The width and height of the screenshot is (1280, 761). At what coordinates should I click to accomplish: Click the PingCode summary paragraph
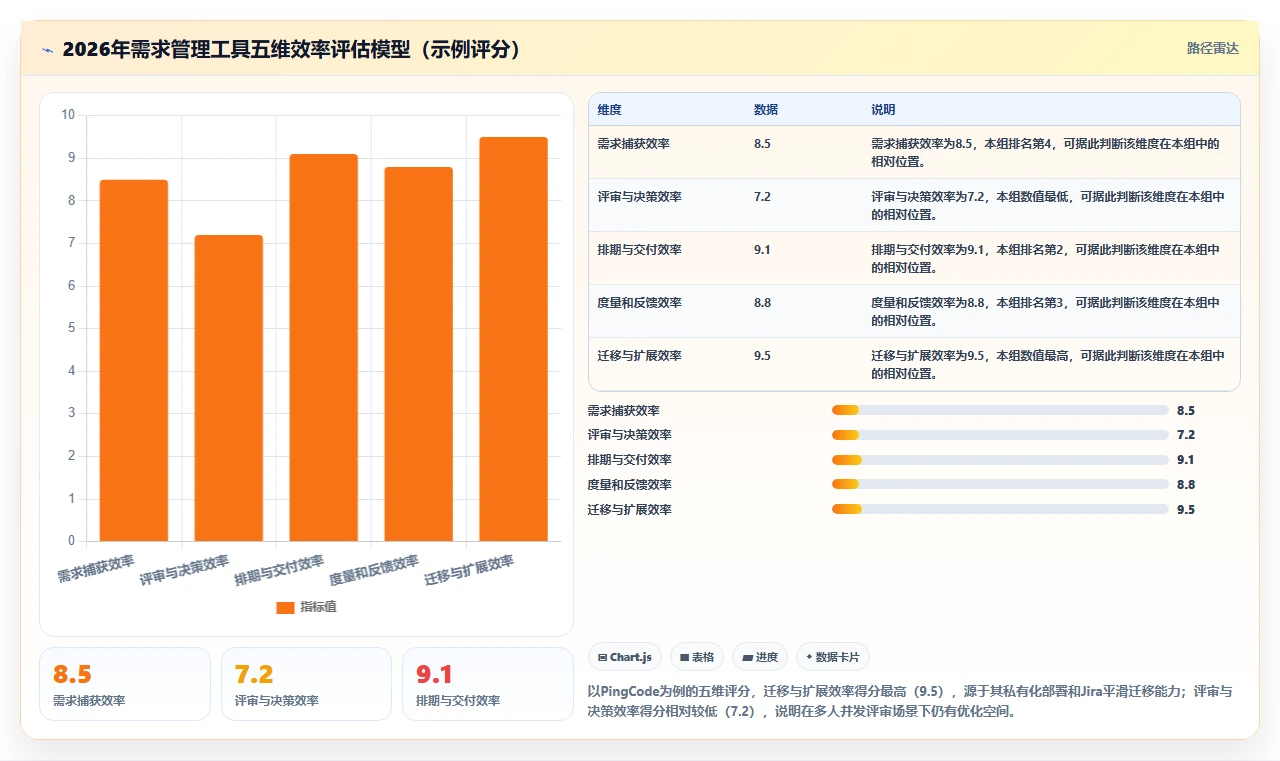[x=911, y=702]
